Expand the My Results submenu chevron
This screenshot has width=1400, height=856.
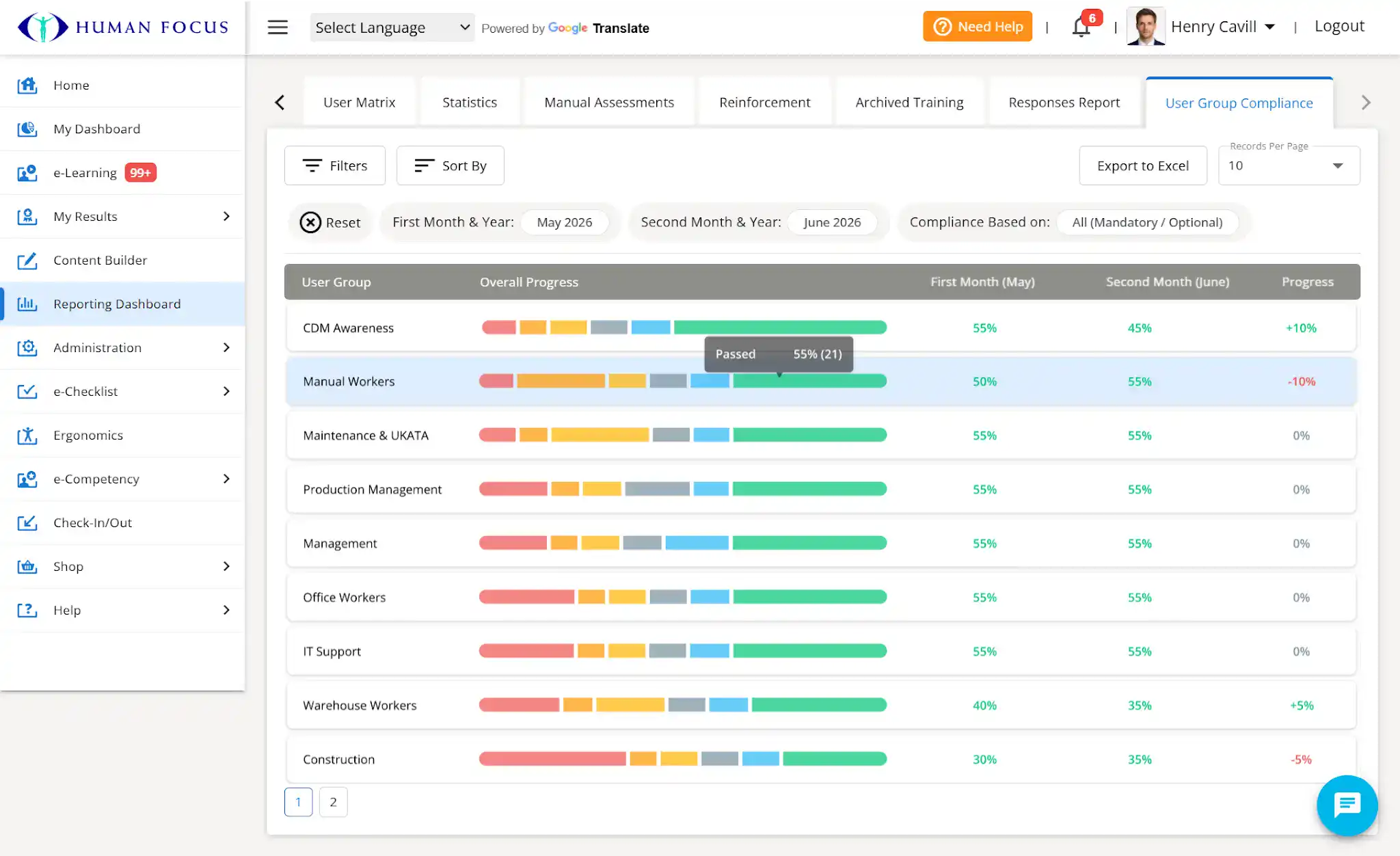[x=226, y=216]
